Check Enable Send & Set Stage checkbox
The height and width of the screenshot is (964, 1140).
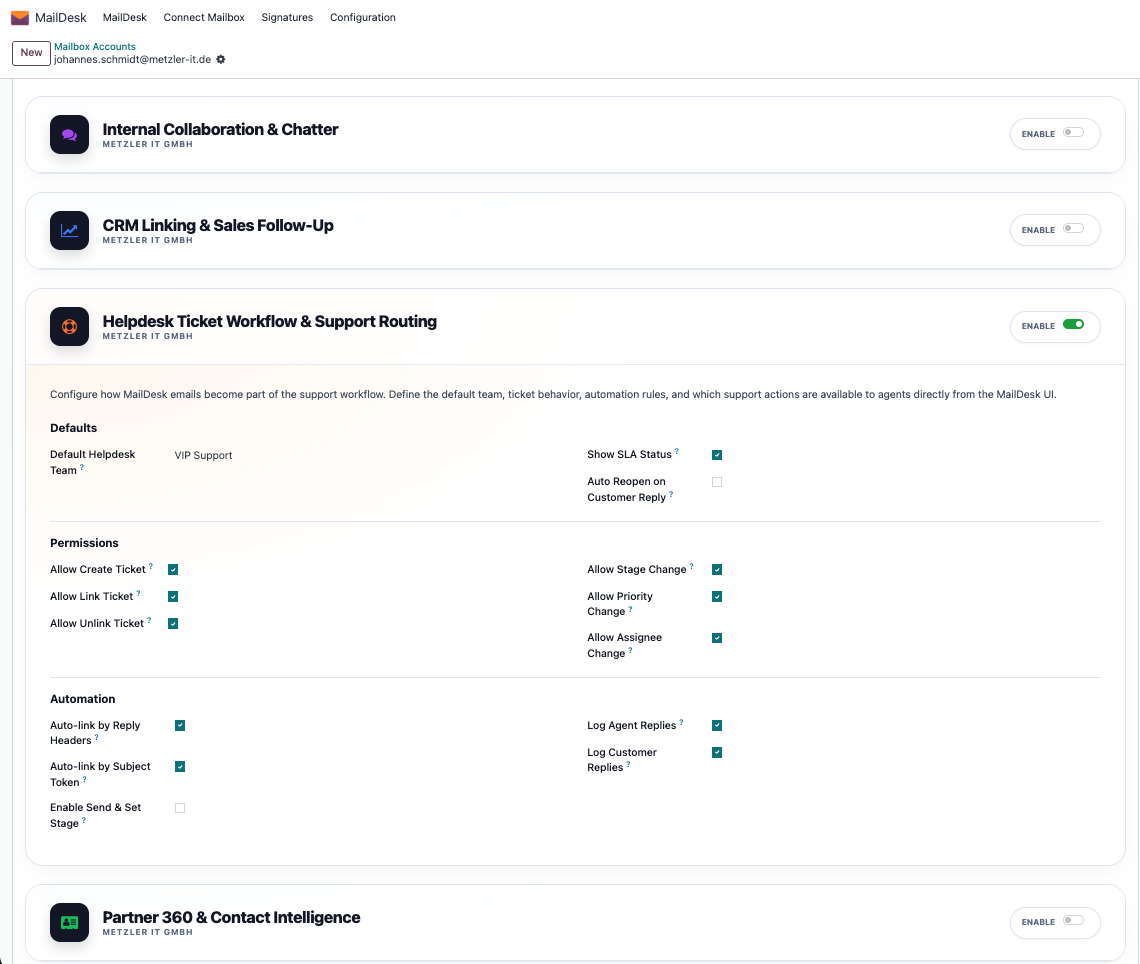click(180, 808)
